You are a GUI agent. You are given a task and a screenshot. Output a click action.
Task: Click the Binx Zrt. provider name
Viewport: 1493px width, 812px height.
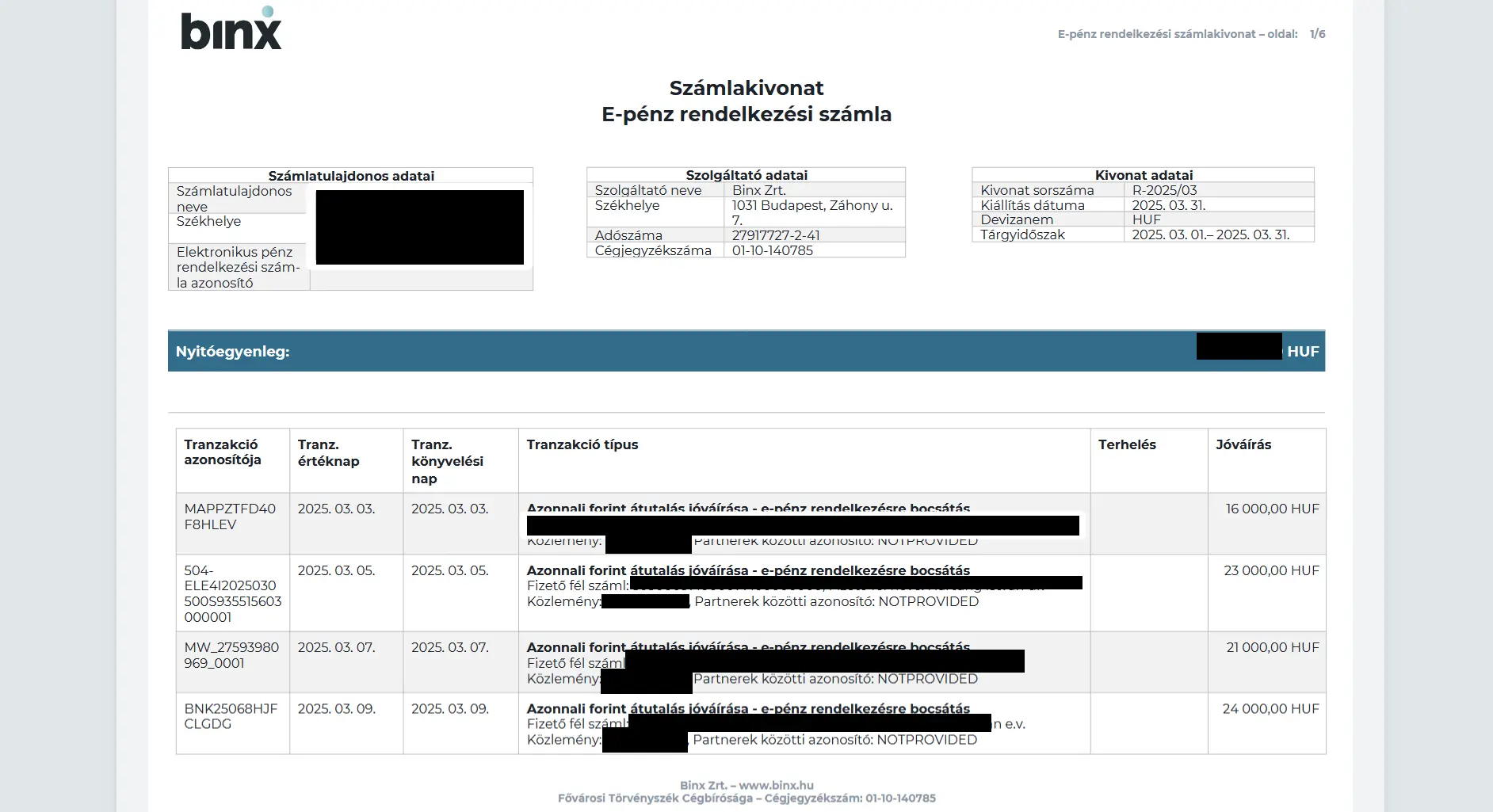(759, 190)
